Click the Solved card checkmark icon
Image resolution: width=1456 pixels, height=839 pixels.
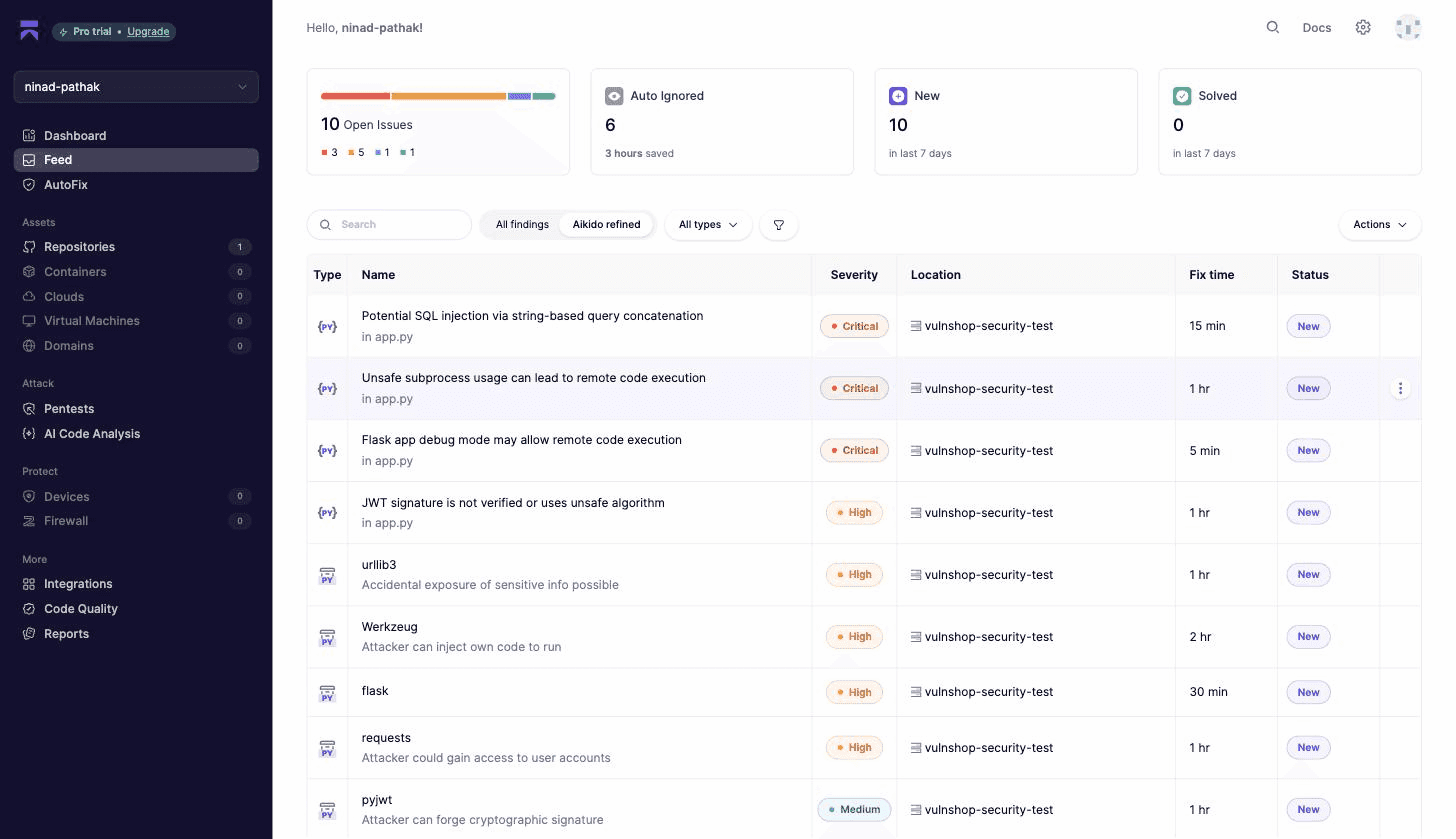(x=1182, y=96)
